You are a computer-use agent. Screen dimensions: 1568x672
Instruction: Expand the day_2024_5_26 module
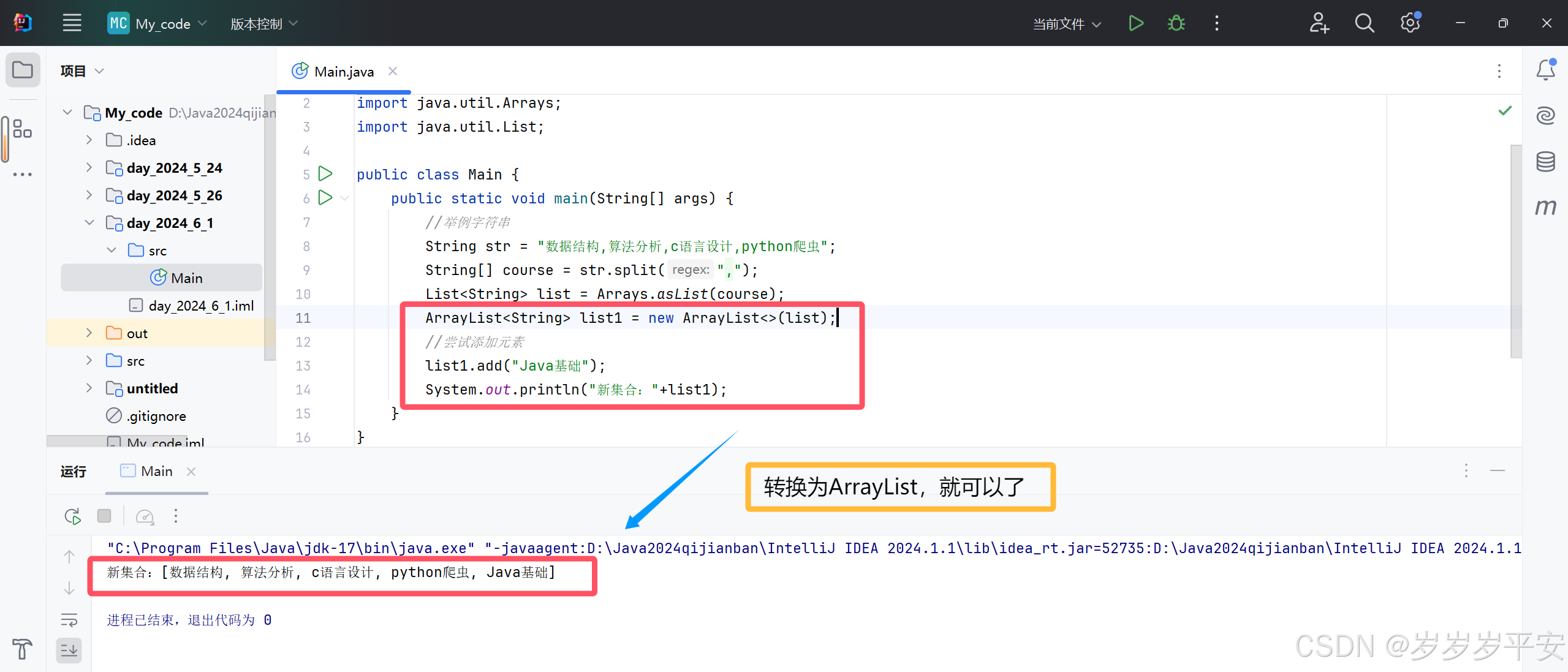(89, 195)
